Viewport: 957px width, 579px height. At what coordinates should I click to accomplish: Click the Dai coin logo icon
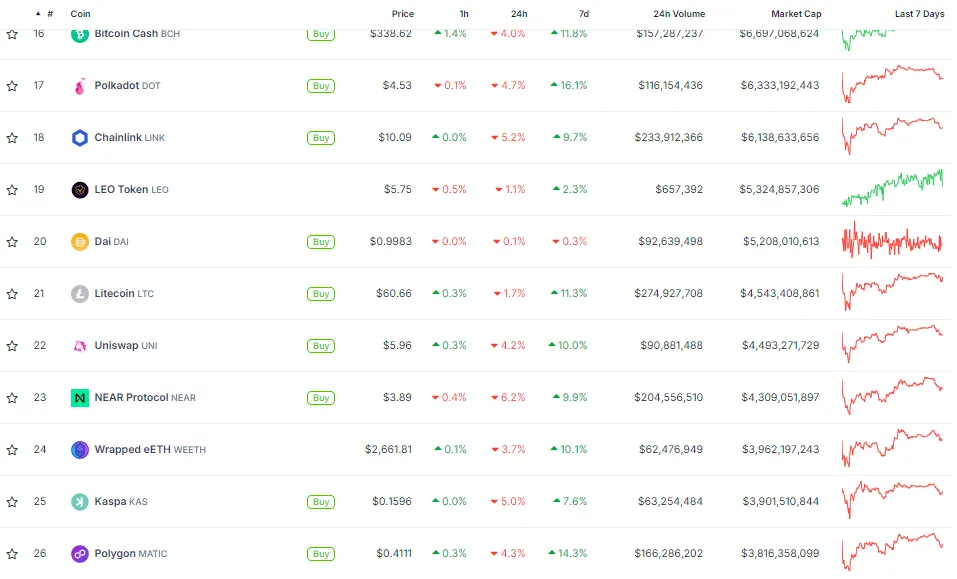click(80, 242)
